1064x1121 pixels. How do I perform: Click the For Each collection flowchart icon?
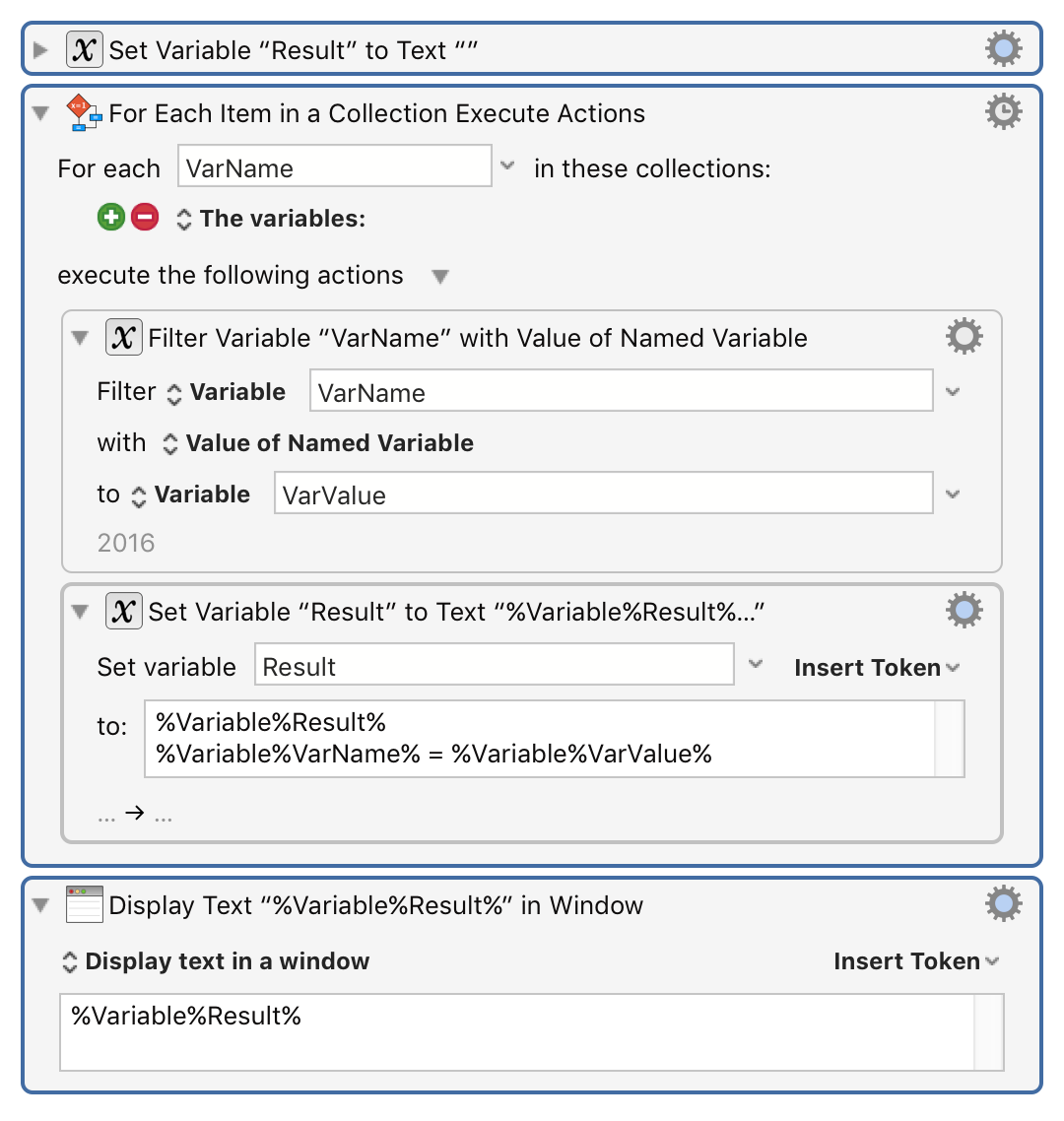click(x=83, y=111)
